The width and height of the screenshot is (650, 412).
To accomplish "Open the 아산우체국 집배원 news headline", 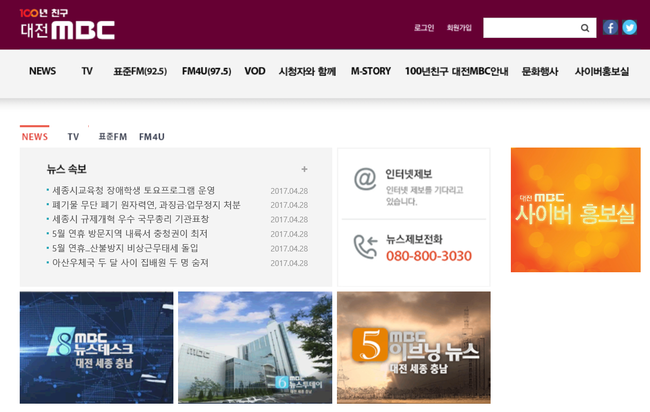I will [x=130, y=262].
